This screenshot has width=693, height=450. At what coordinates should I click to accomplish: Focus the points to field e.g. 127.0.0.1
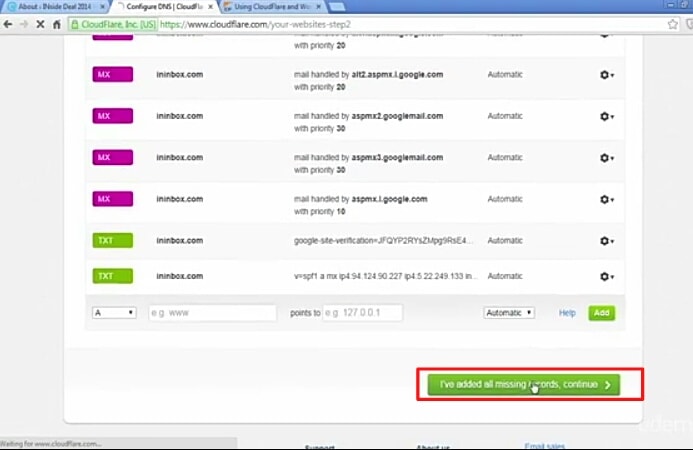click(362, 313)
